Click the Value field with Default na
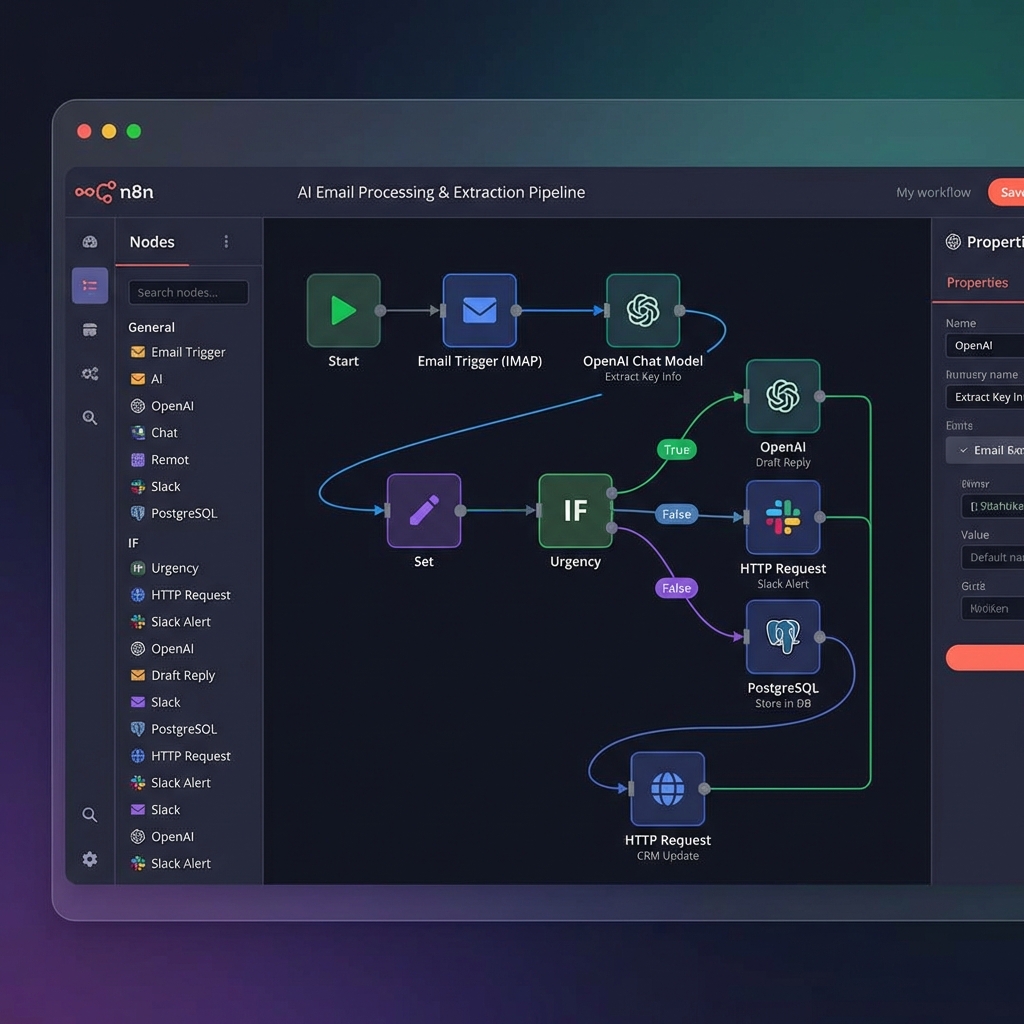Screen dimensions: 1024x1024 coord(993,557)
